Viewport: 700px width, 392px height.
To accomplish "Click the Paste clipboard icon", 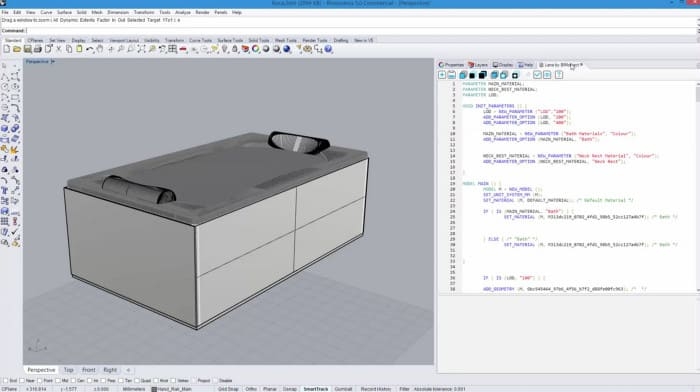I will 79,49.
